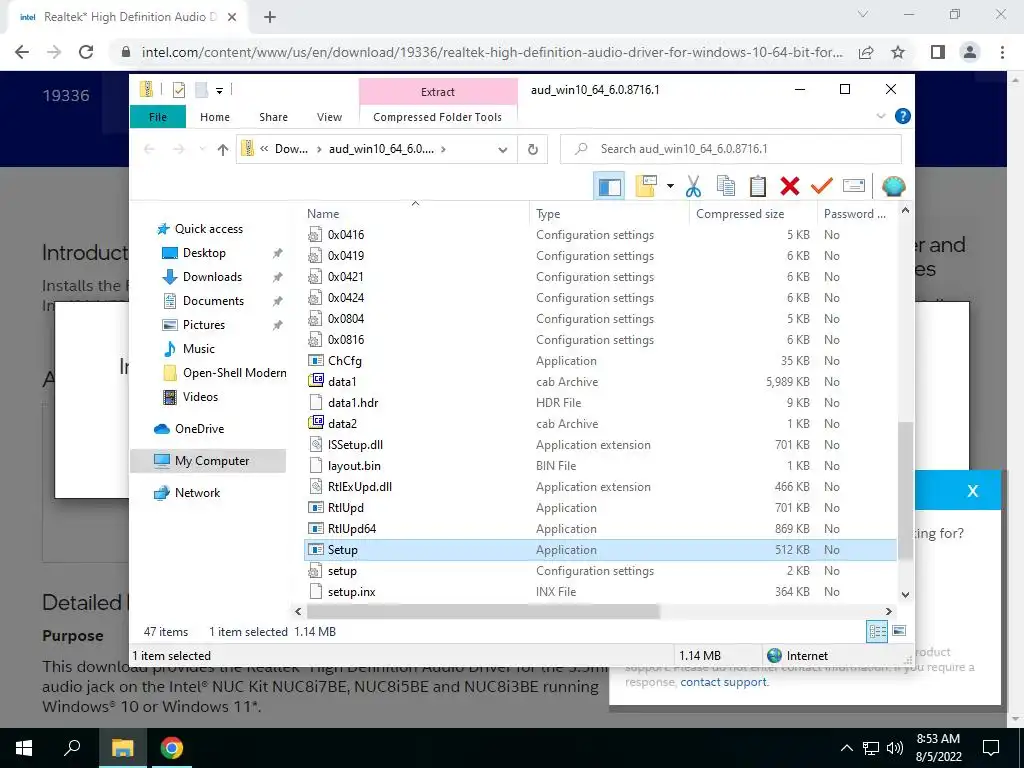Show hidden tray icons chevron
Image resolution: width=1024 pixels, height=768 pixels.
(846, 748)
